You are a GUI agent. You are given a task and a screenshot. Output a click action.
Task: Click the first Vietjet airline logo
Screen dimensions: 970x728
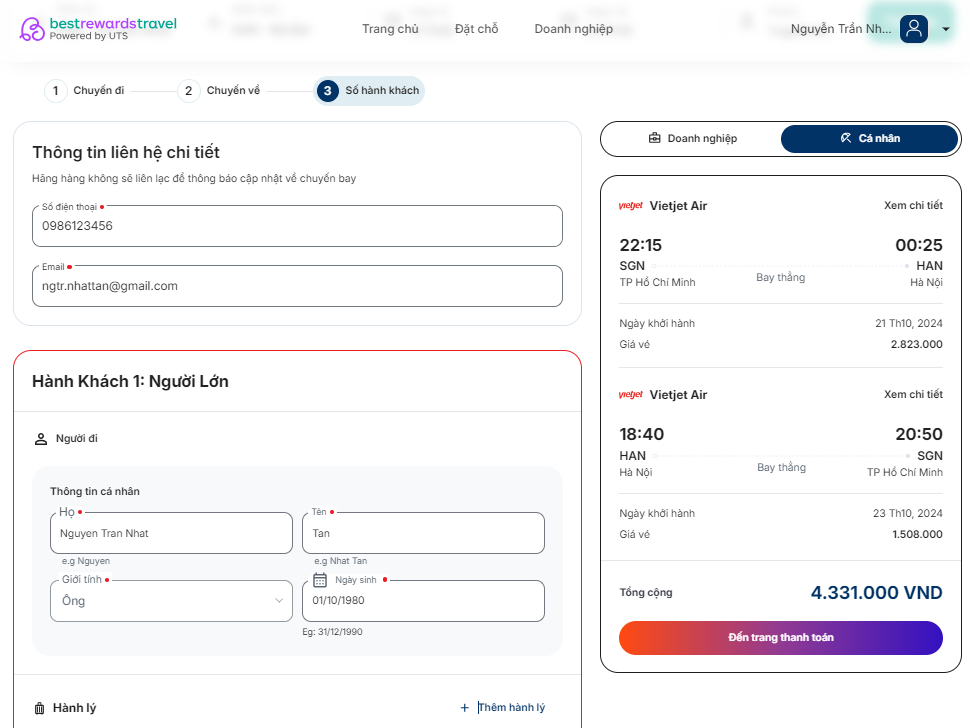click(x=630, y=206)
